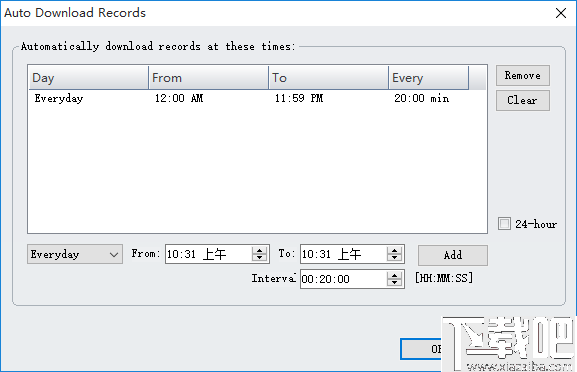Screen dimensions: 577x372
Task: Sort by the From column header
Action: 209,78
